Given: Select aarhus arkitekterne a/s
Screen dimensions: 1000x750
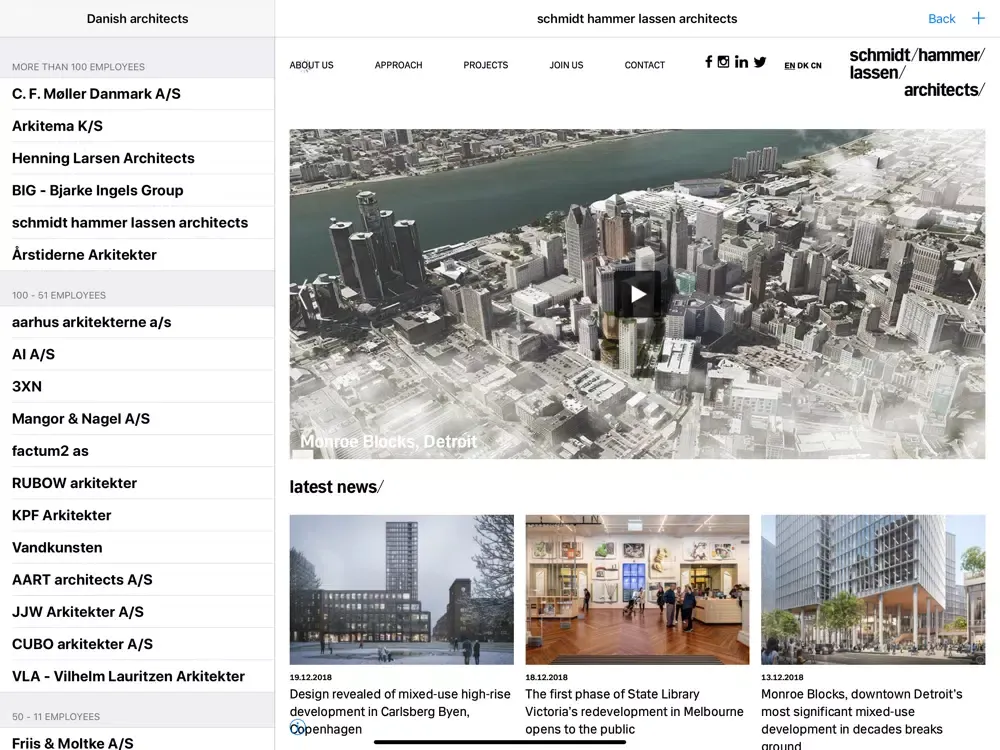Looking at the screenshot, I should click(137, 322).
